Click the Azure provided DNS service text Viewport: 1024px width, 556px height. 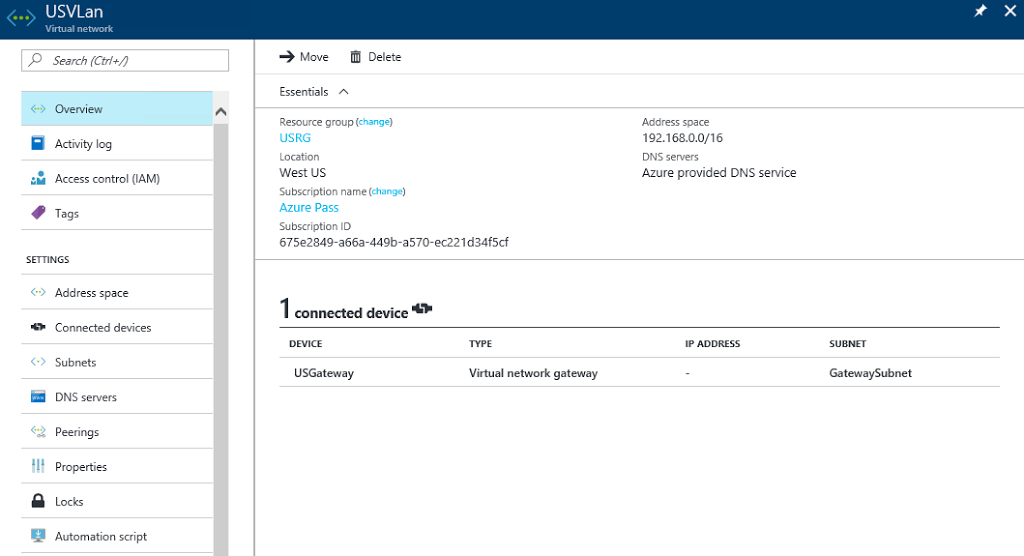pyautogui.click(x=719, y=172)
